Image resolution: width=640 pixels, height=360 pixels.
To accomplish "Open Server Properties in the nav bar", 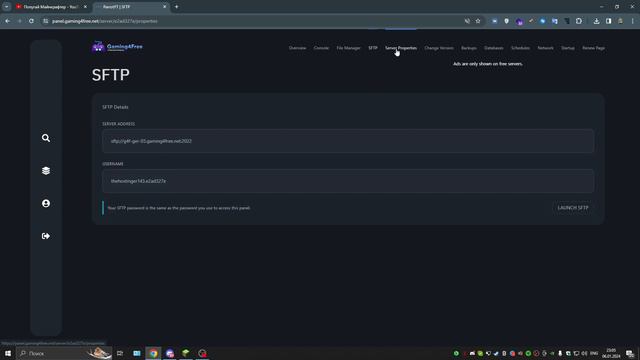I will (401, 48).
